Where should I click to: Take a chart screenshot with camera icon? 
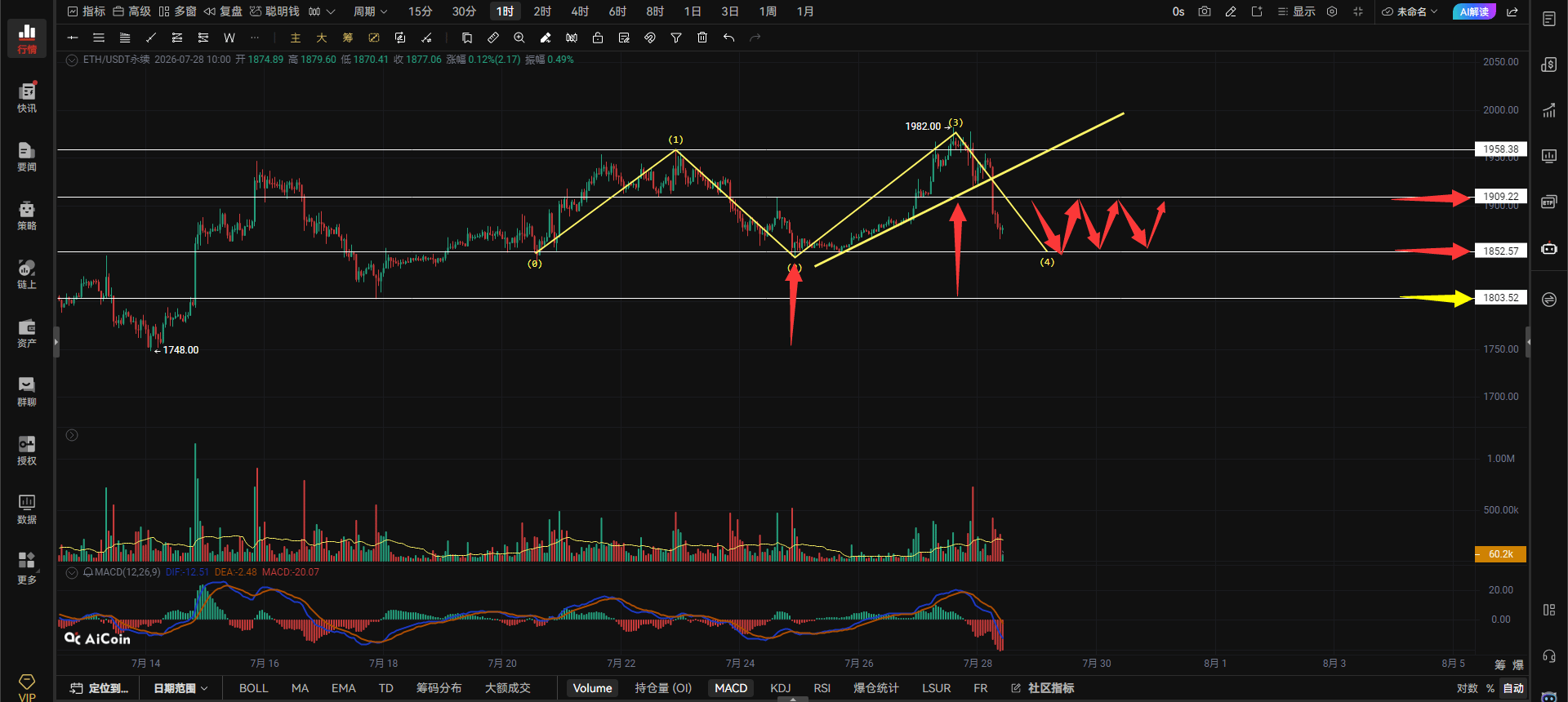(x=1205, y=11)
